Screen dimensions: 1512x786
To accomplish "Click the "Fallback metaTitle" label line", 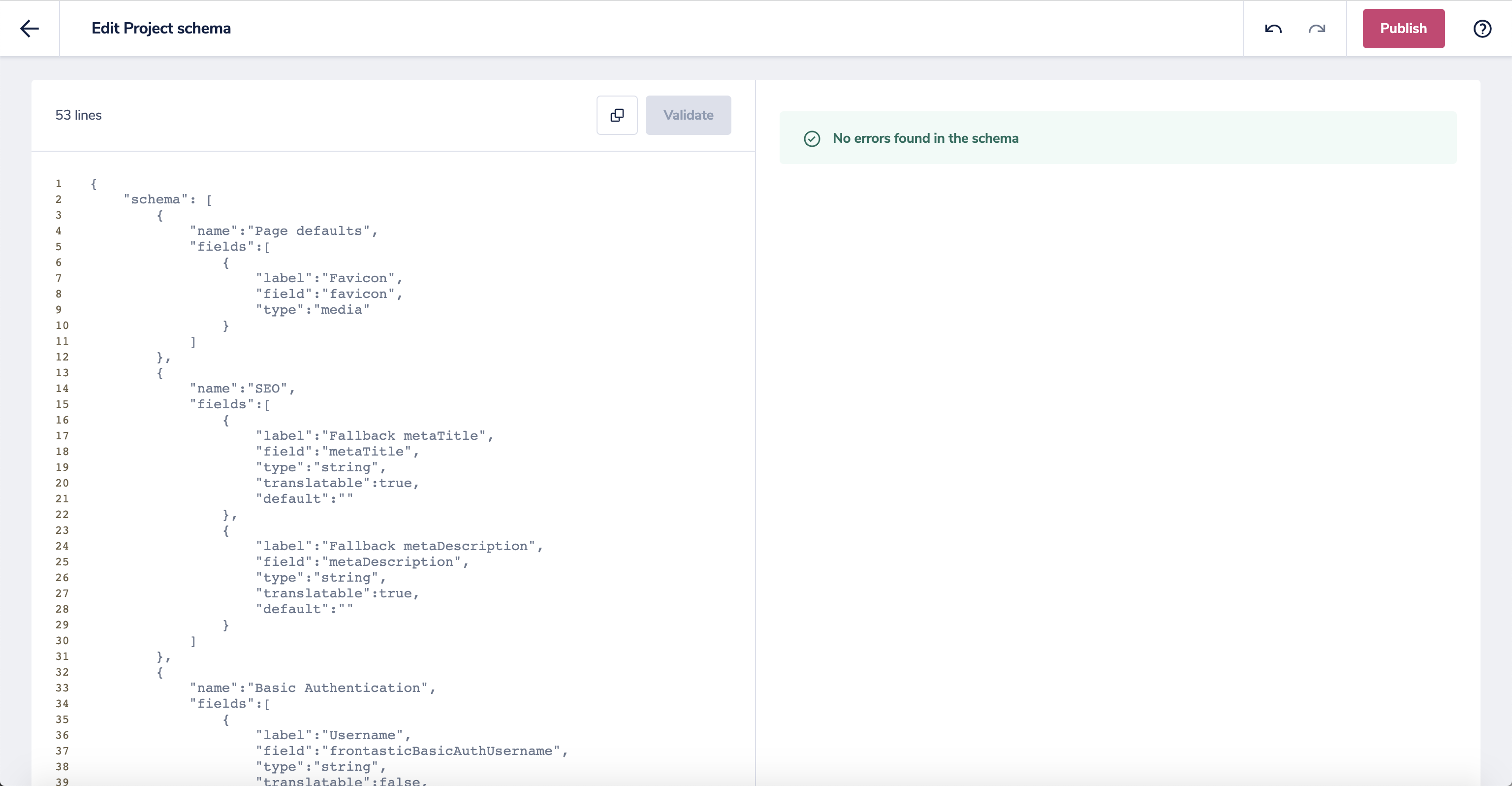I will [375, 436].
